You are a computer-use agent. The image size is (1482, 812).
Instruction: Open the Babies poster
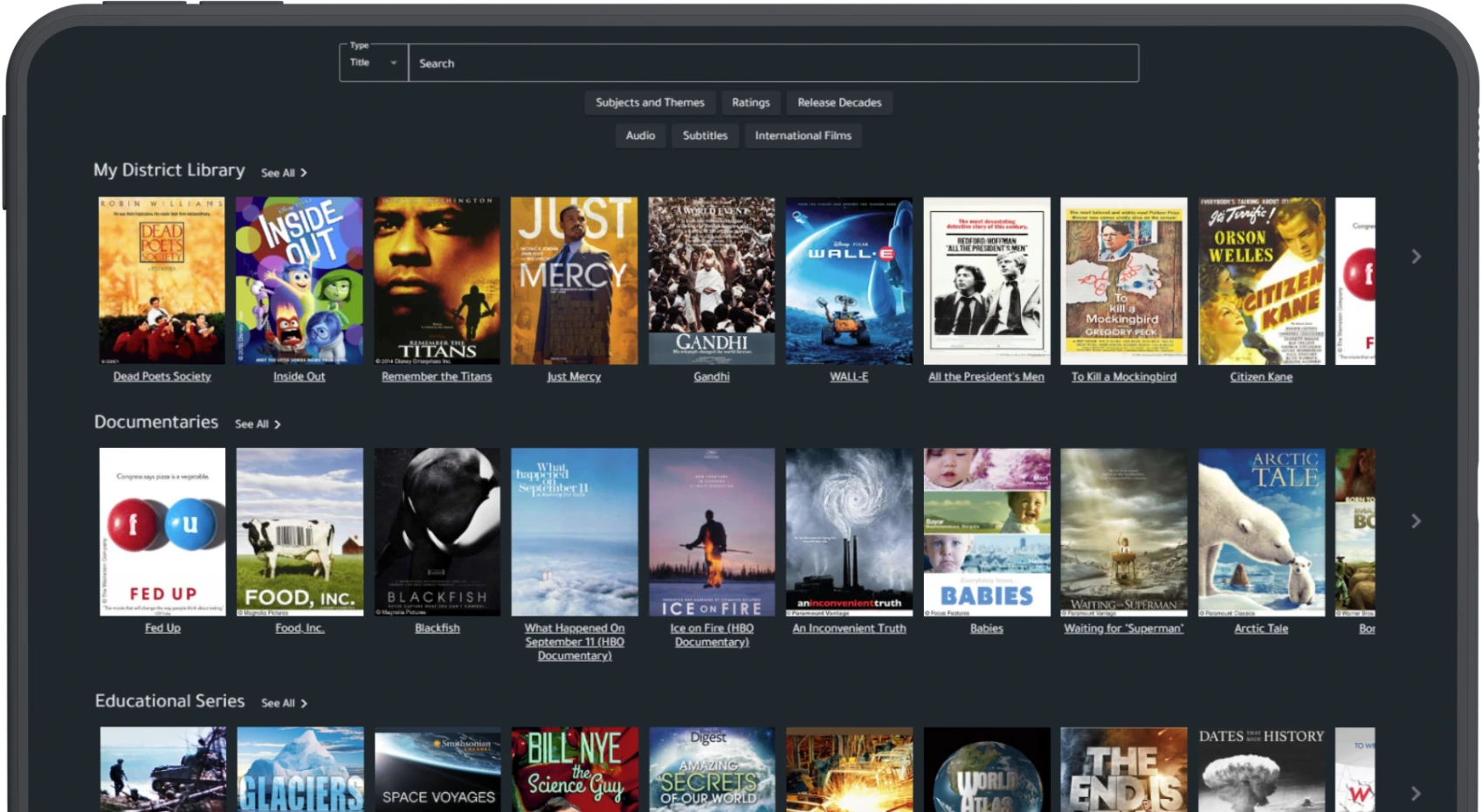click(x=987, y=532)
